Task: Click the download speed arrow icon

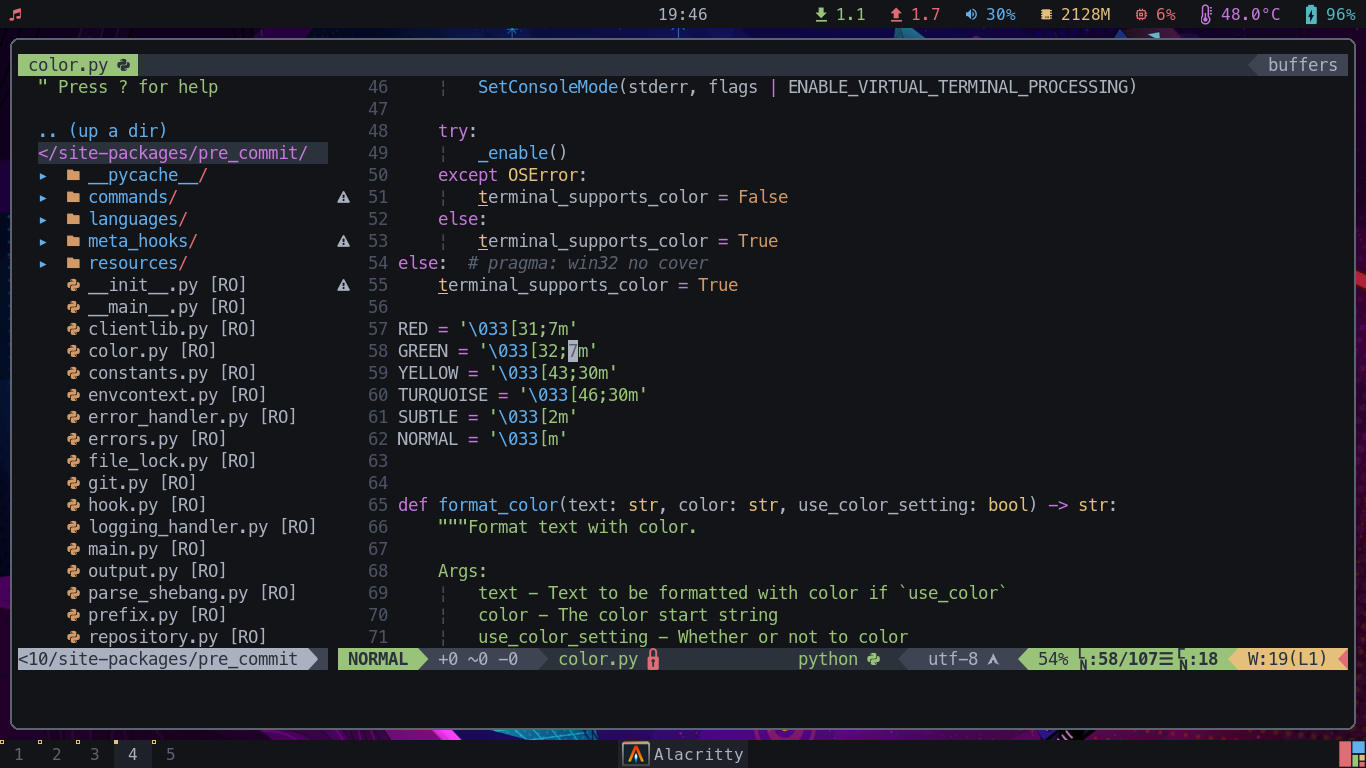Action: pyautogui.click(x=823, y=14)
